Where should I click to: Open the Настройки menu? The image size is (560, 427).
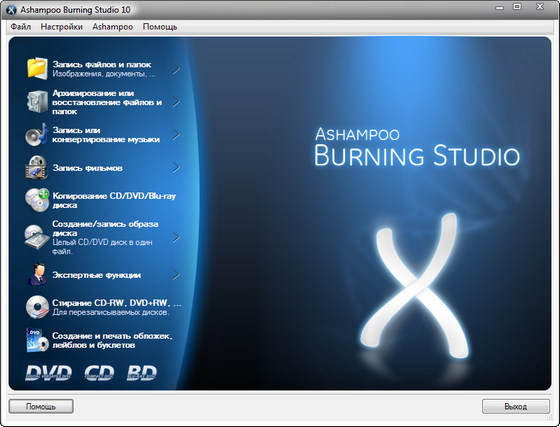point(61,27)
